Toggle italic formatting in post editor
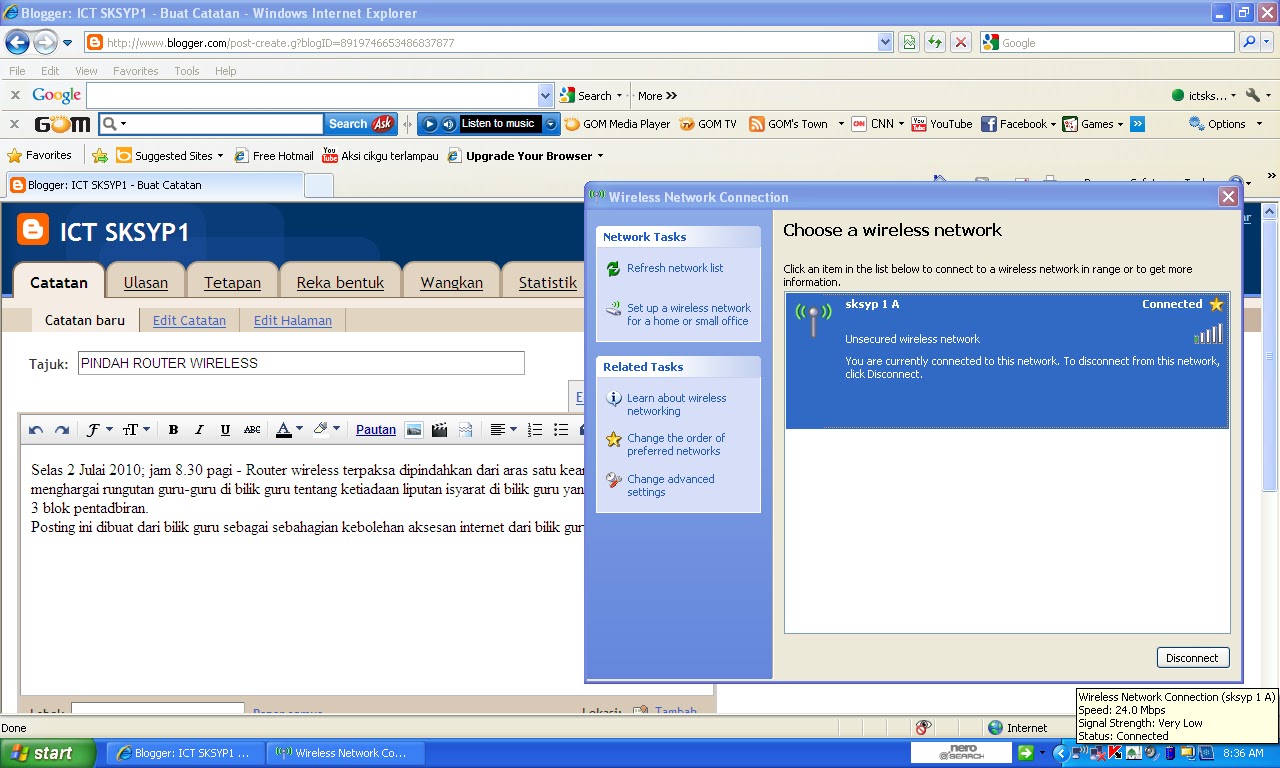Image resolution: width=1280 pixels, height=768 pixels. coord(199,429)
